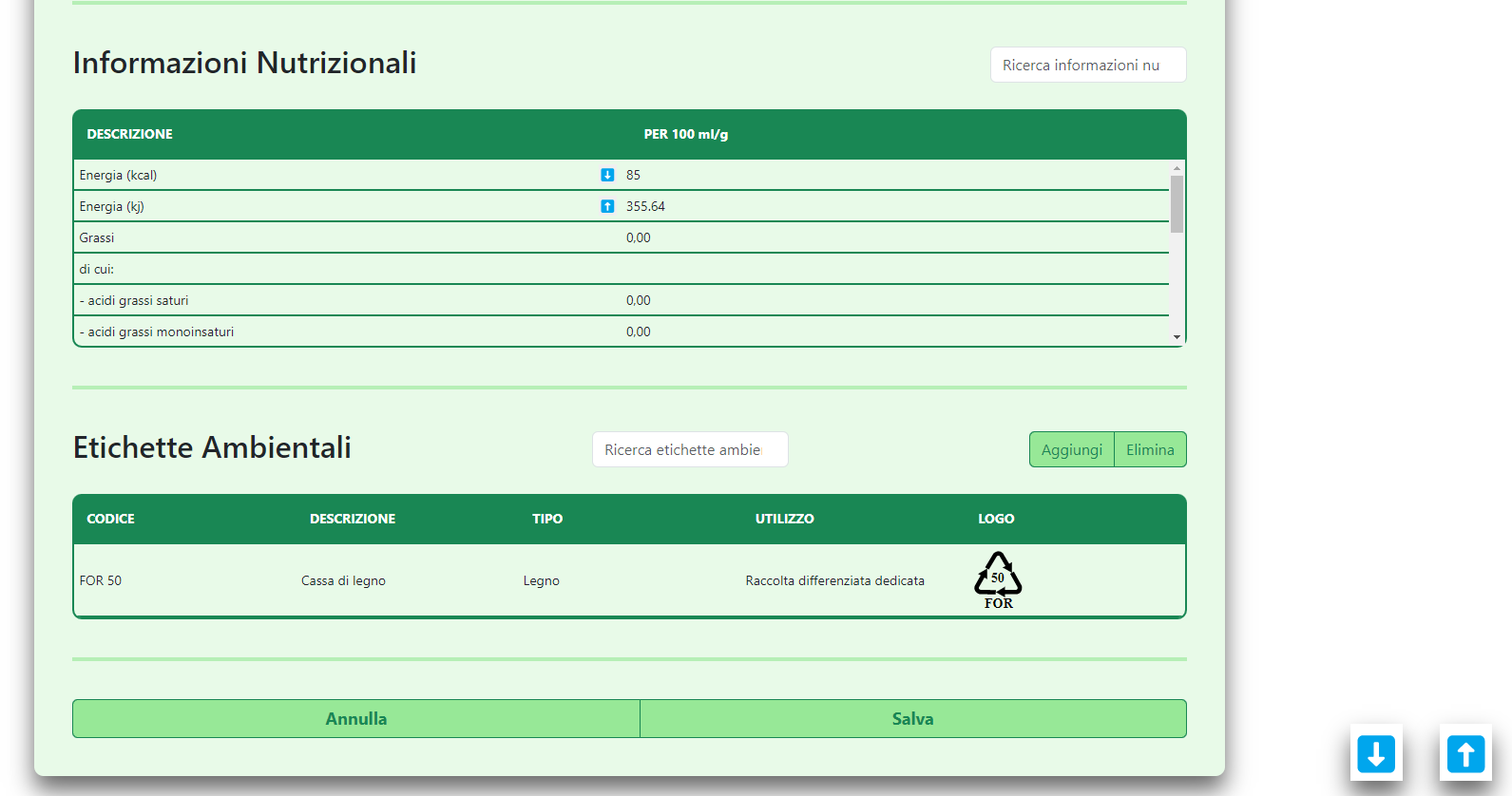The height and width of the screenshot is (796, 1512).
Task: Sort by the CODICE column header
Action: click(x=111, y=519)
